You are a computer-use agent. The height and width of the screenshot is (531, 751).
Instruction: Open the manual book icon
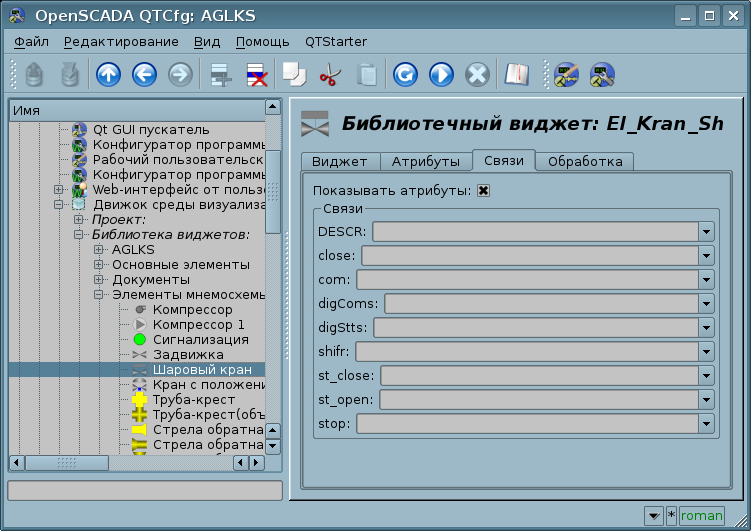[516, 74]
